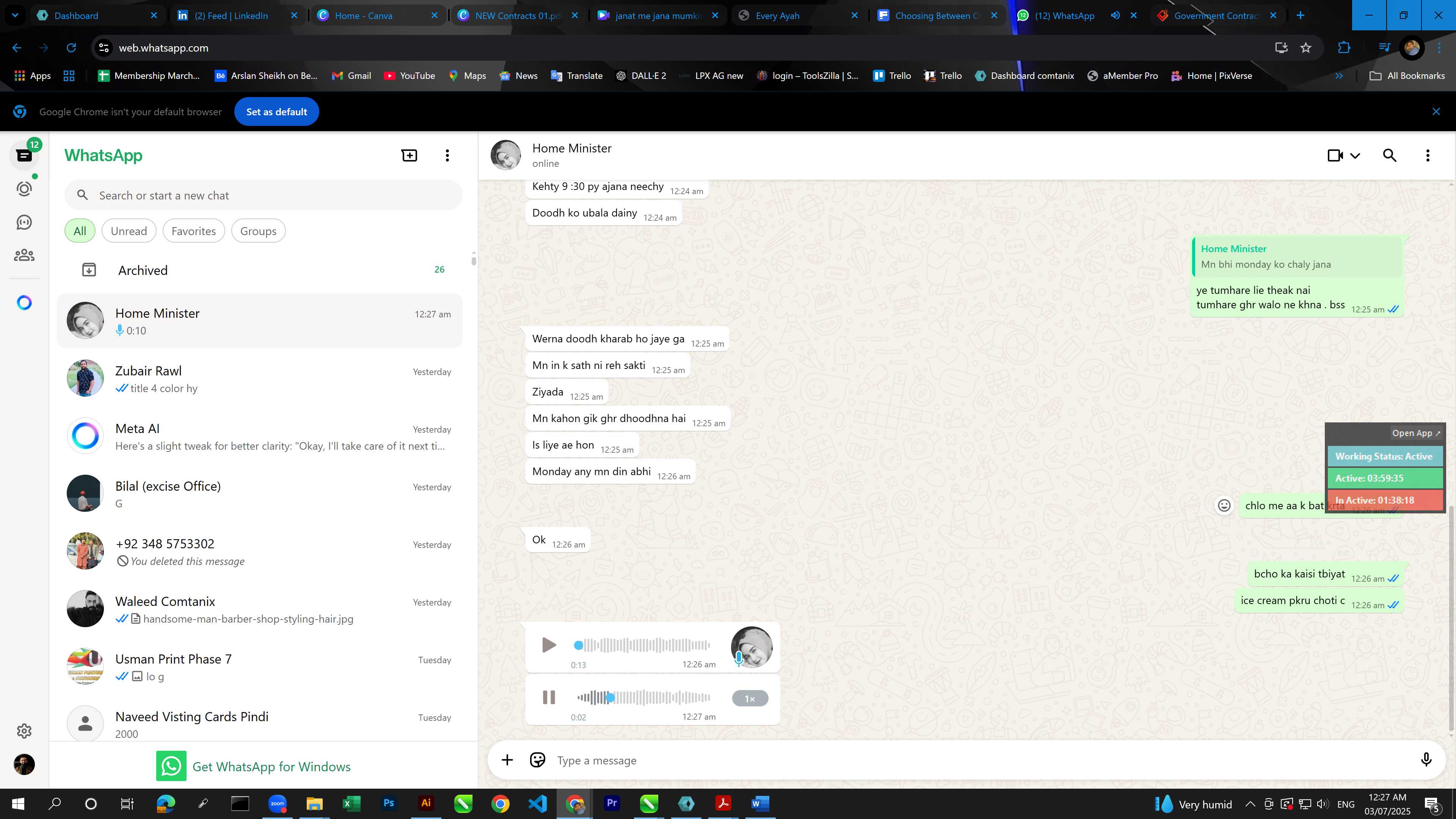The height and width of the screenshot is (819, 1456).
Task: Open the chat list menu (three dots)
Action: click(447, 155)
